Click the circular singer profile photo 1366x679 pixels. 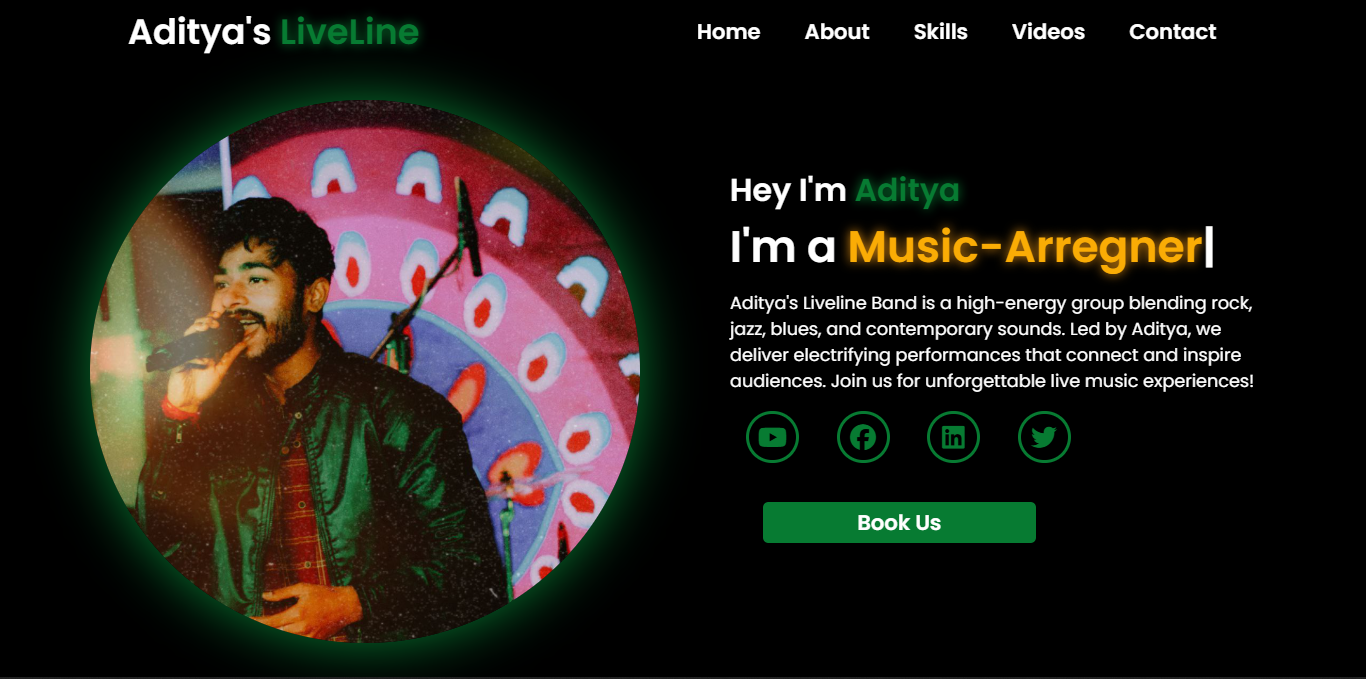point(365,371)
